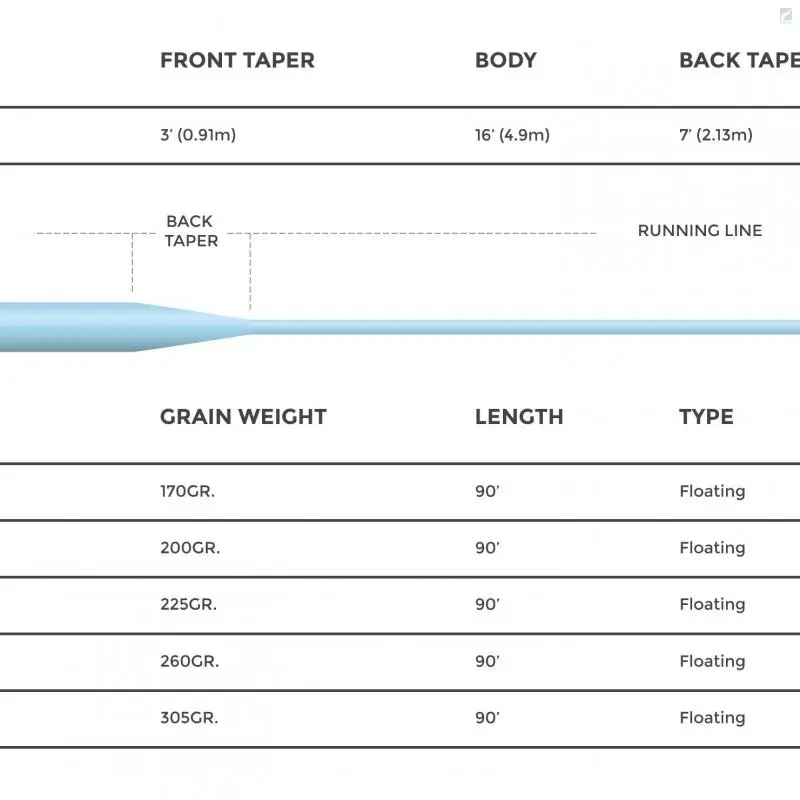Image resolution: width=800 pixels, height=800 pixels.
Task: Click the LENGTH column header
Action: coord(519,417)
